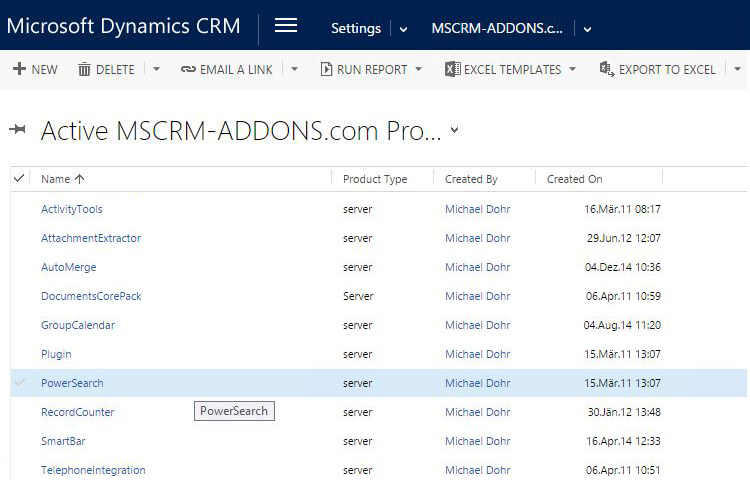Viewport: 750px width, 488px height.
Task: Click the trash can Delete icon
Action: click(84, 69)
